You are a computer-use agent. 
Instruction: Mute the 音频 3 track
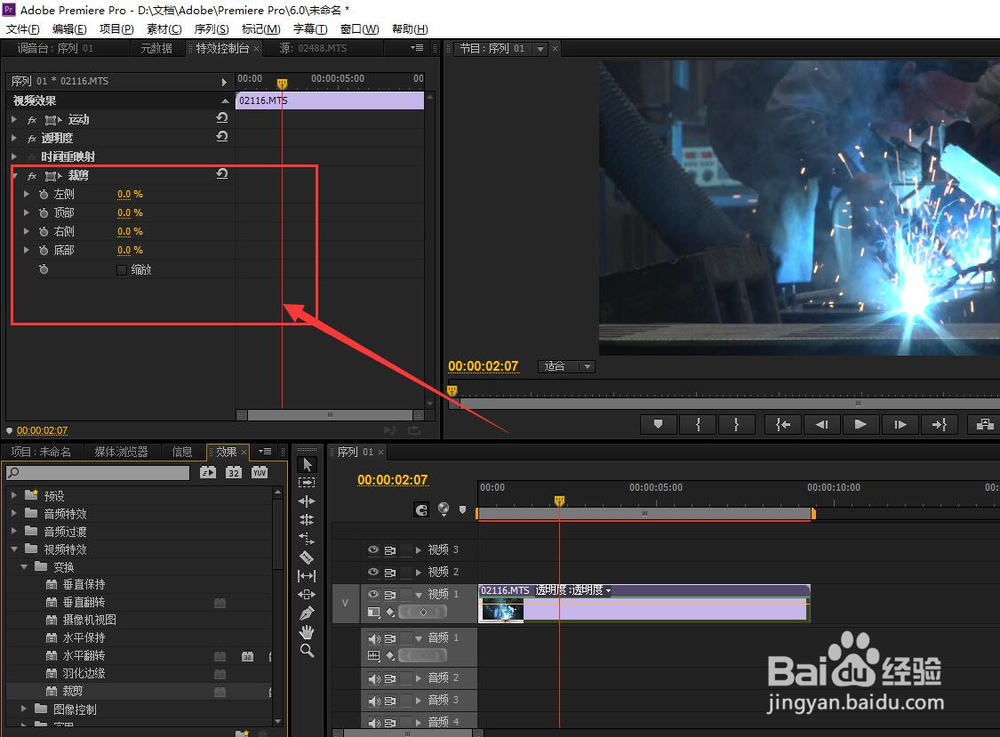coord(374,701)
